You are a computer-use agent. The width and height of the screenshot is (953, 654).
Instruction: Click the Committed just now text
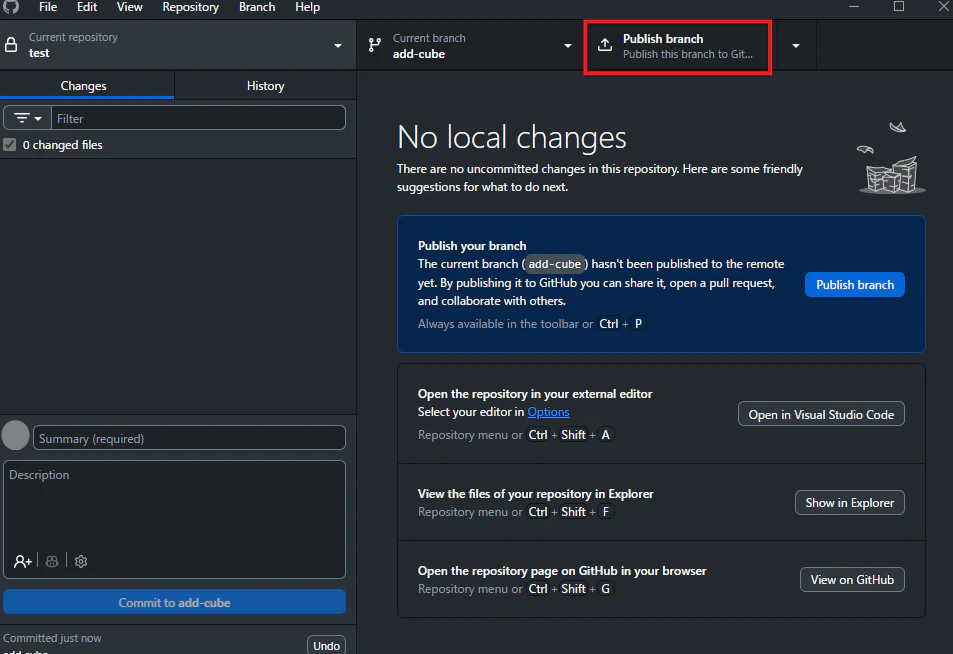(52, 638)
